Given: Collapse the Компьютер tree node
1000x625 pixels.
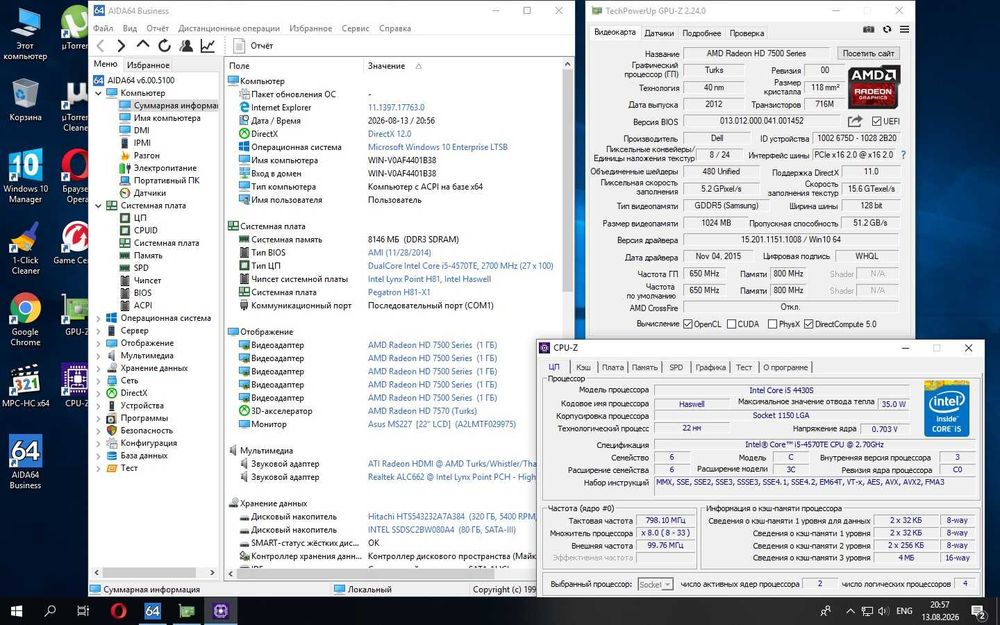Looking at the screenshot, I should 98,93.
